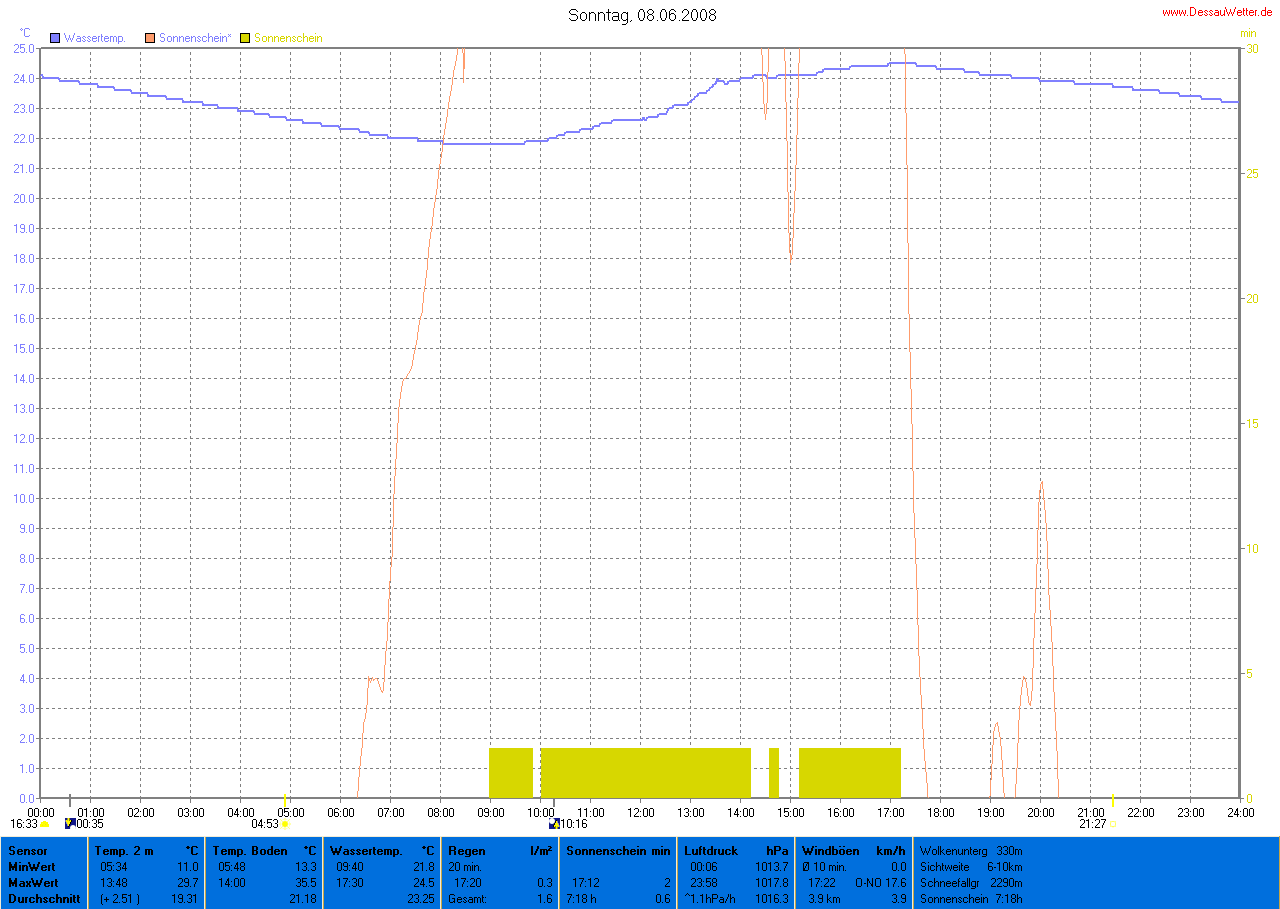
Task: Click the moon phase icon beside 00:35
Action: [69, 824]
